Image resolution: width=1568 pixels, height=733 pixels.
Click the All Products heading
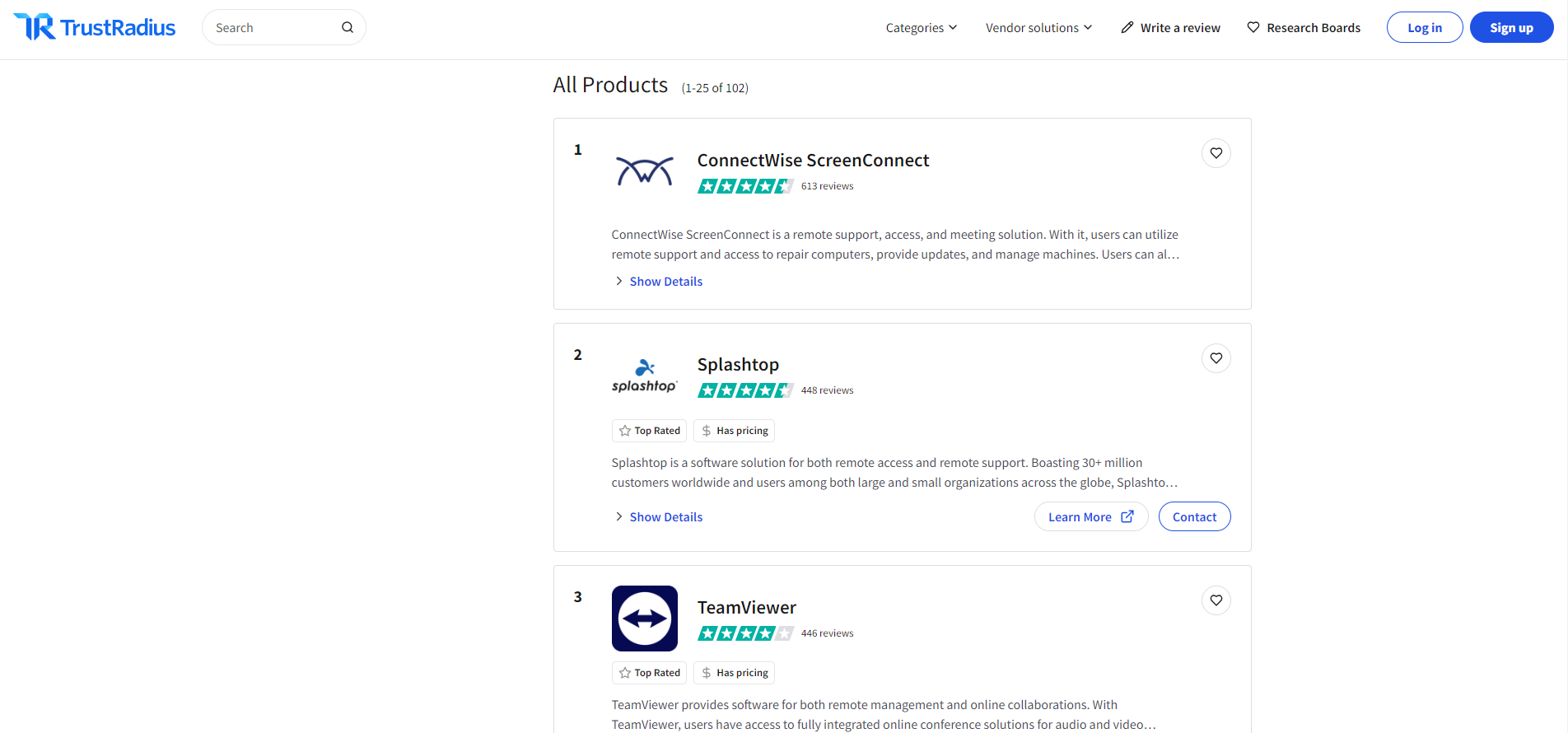[x=610, y=85]
